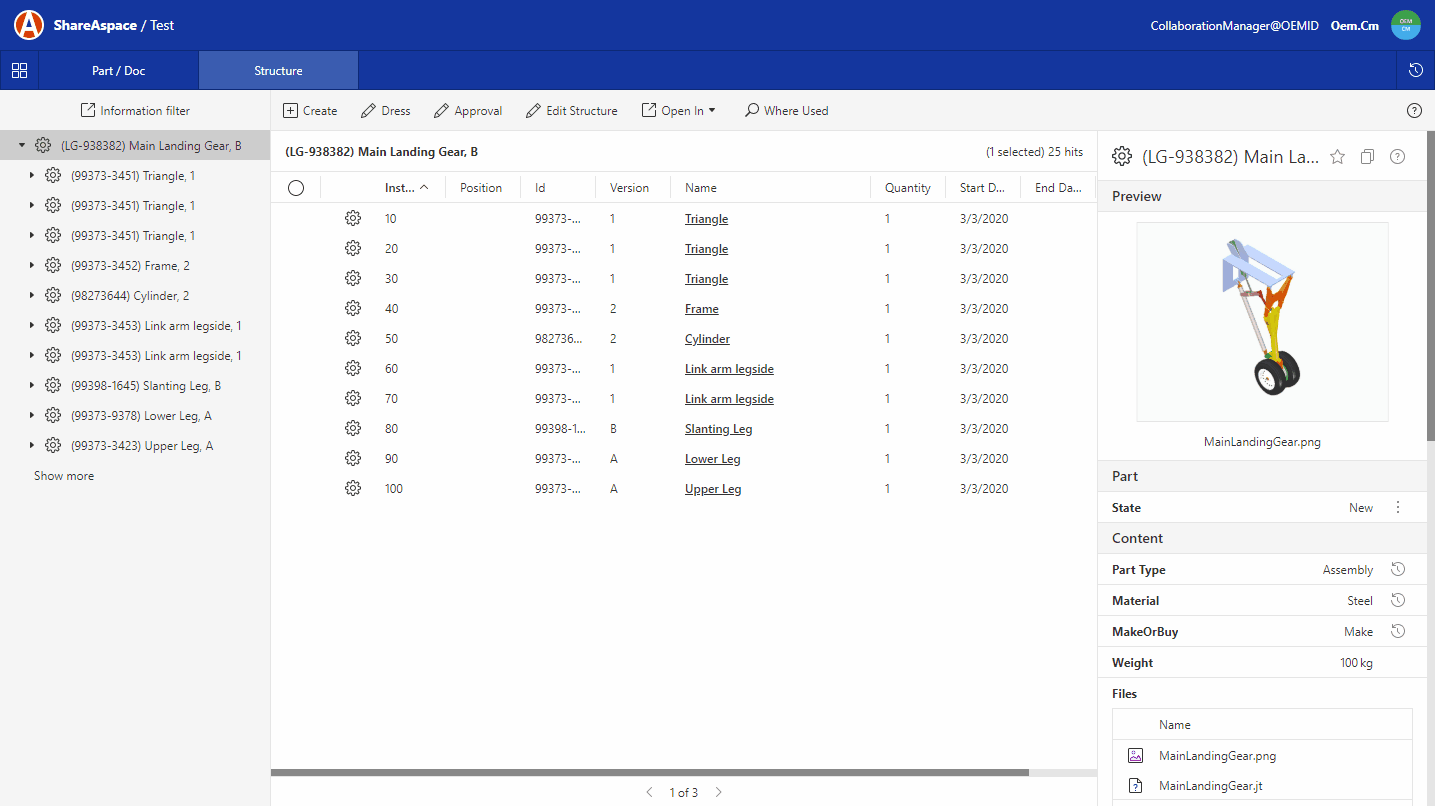
Task: Open the Cylinder part link
Action: click(x=707, y=338)
